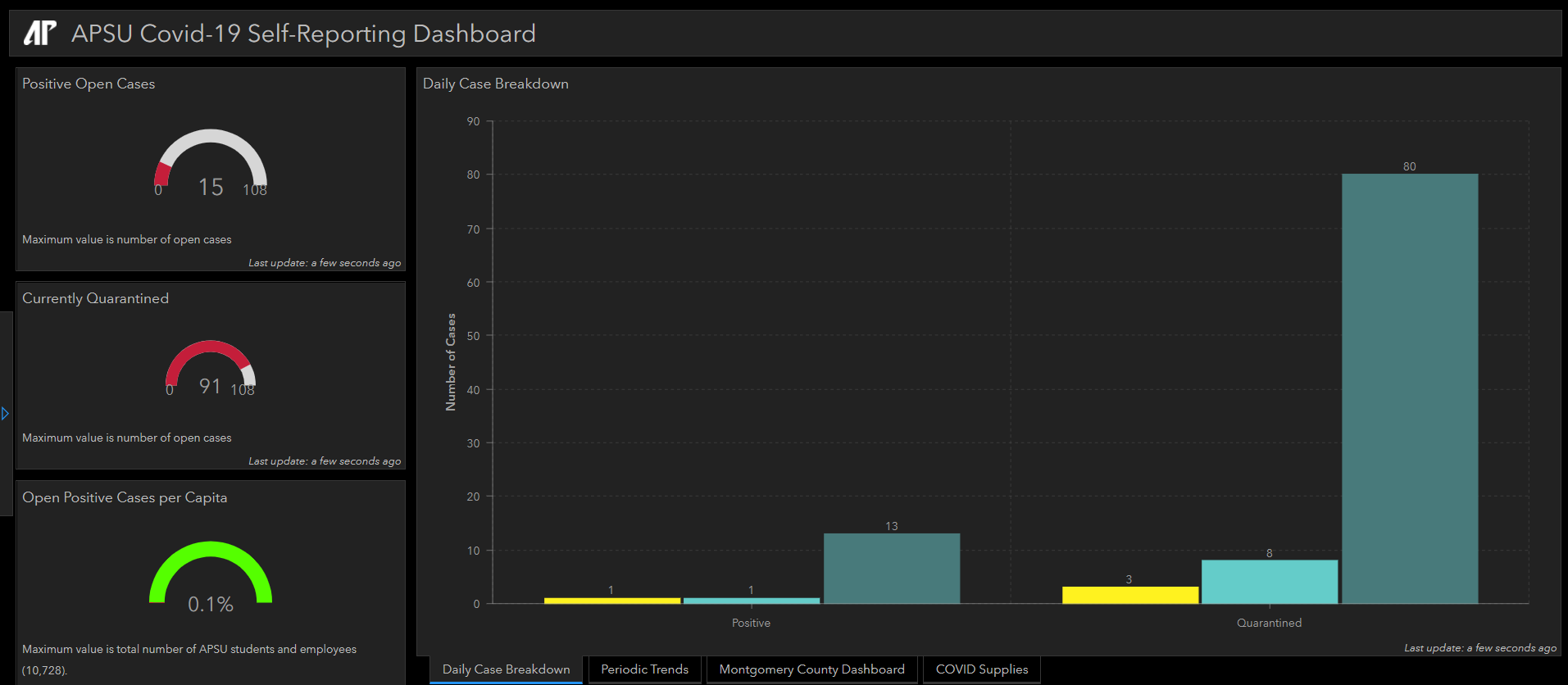Click the green per capita gauge
This screenshot has height=685, width=1568.
(x=211, y=572)
